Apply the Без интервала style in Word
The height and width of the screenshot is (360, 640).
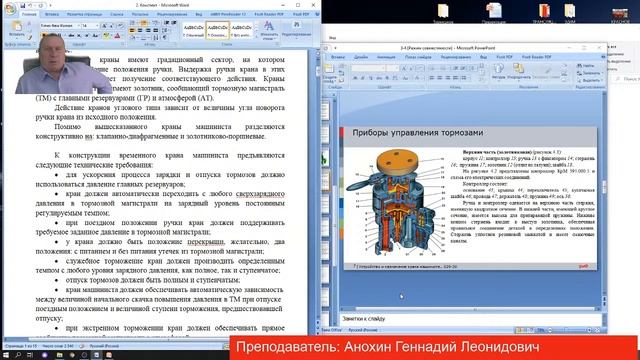click(x=242, y=31)
